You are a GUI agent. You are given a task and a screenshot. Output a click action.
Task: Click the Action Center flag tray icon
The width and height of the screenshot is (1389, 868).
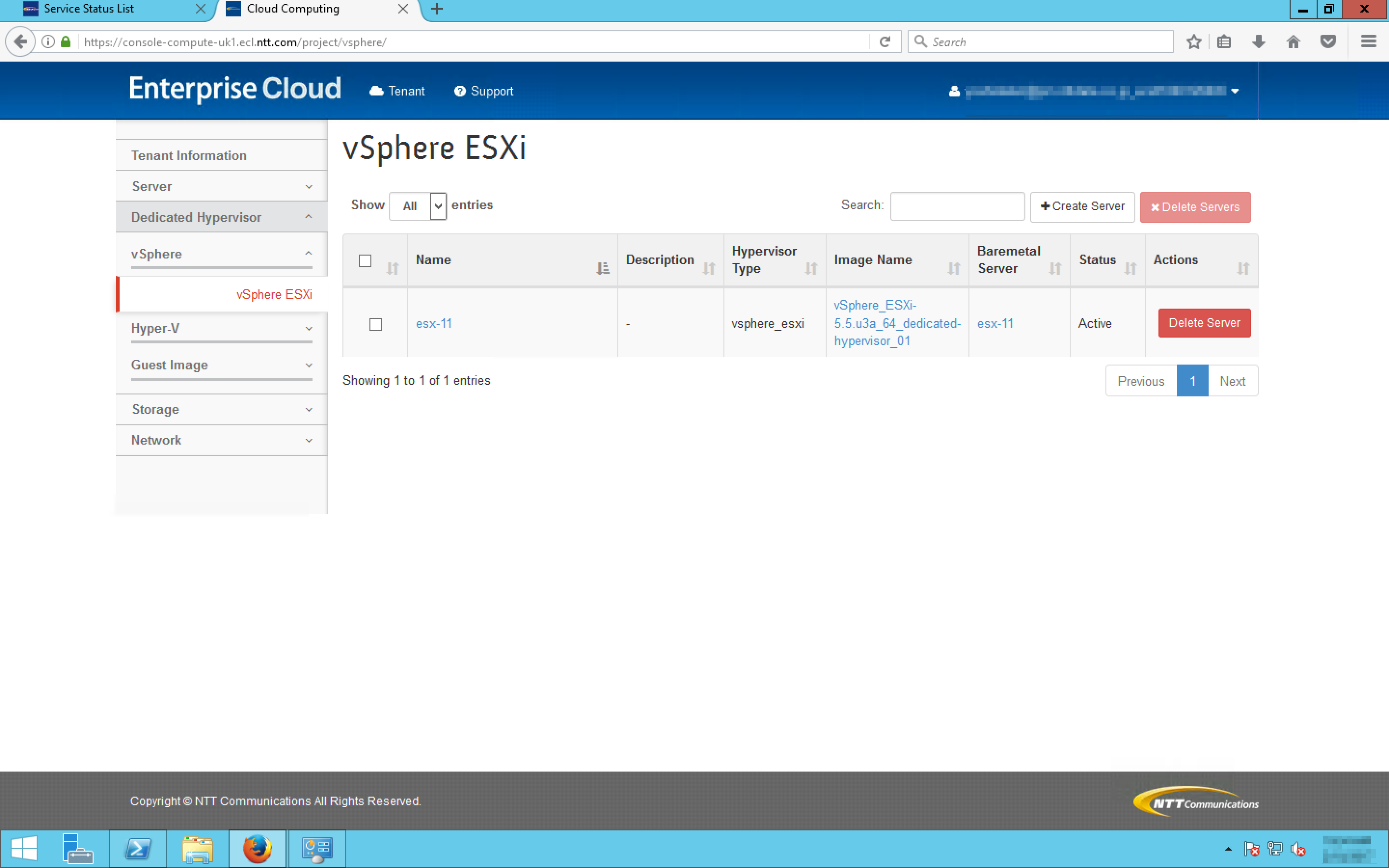click(x=1251, y=849)
